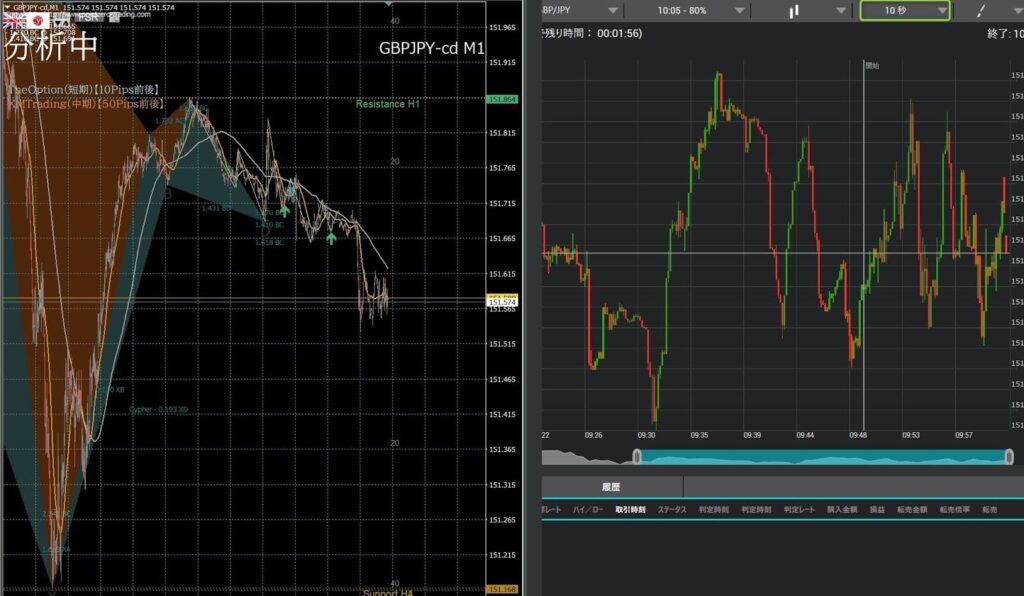Click the 09:30 time axis label
Image resolution: width=1024 pixels, height=596 pixels.
pyautogui.click(x=647, y=435)
